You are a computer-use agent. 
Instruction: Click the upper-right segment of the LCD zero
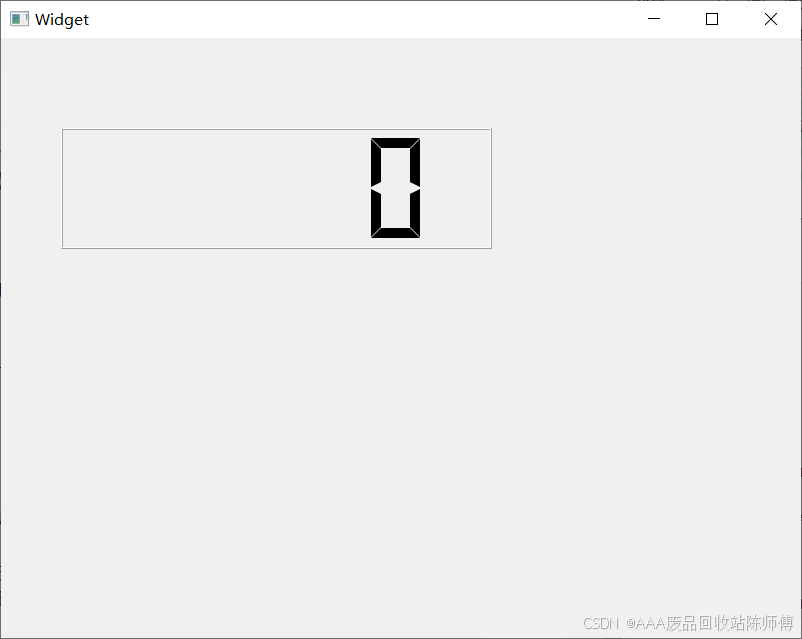click(415, 163)
